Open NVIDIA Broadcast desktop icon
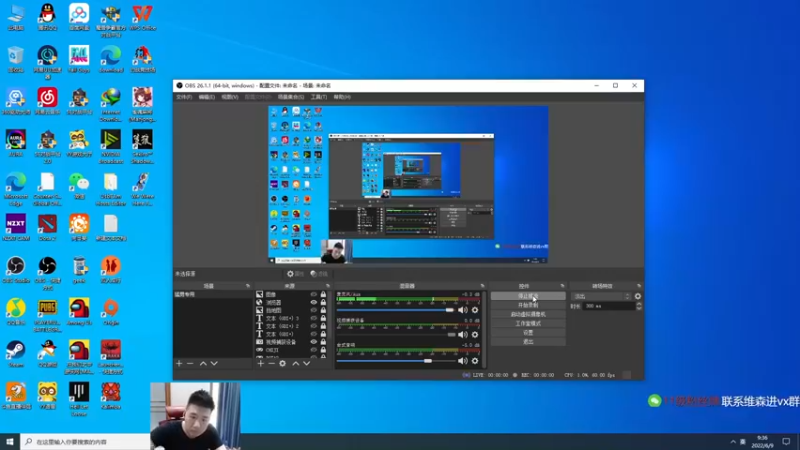 [111, 147]
